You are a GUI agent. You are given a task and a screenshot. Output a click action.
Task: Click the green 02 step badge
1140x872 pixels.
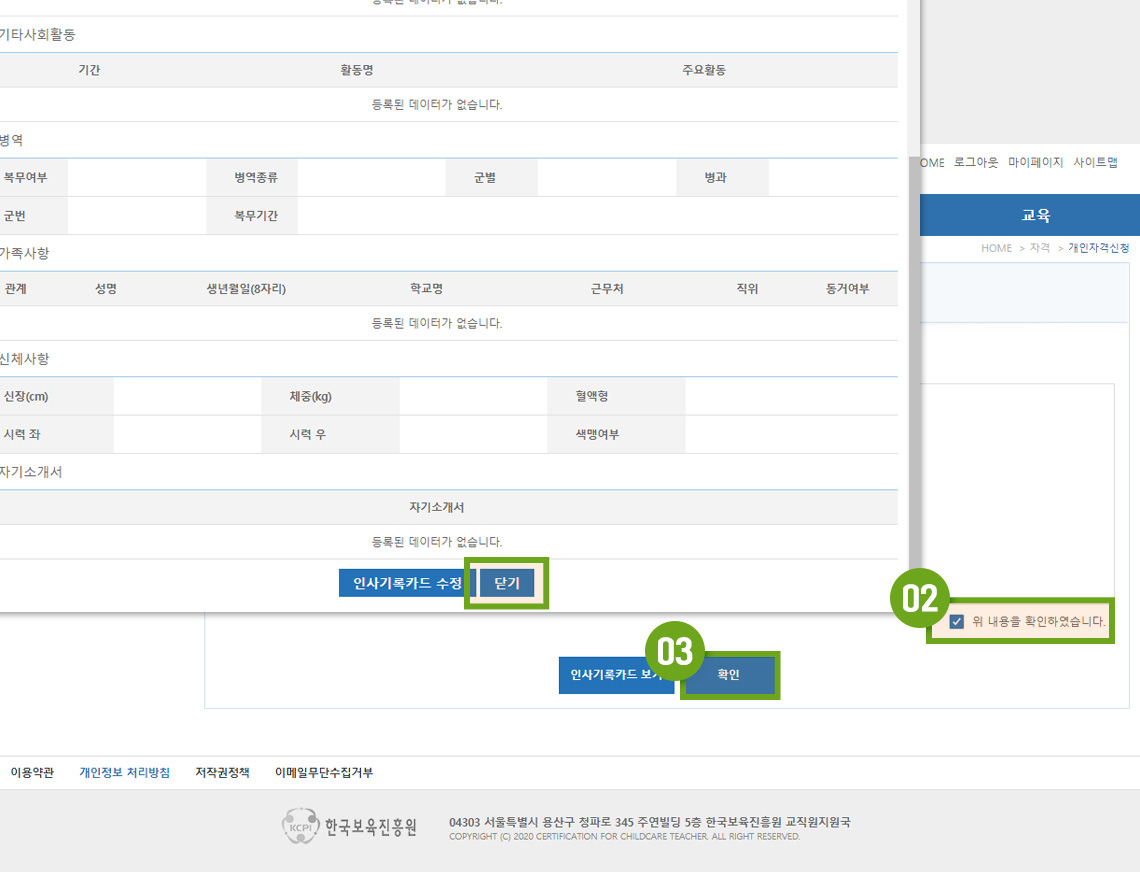[x=919, y=598]
